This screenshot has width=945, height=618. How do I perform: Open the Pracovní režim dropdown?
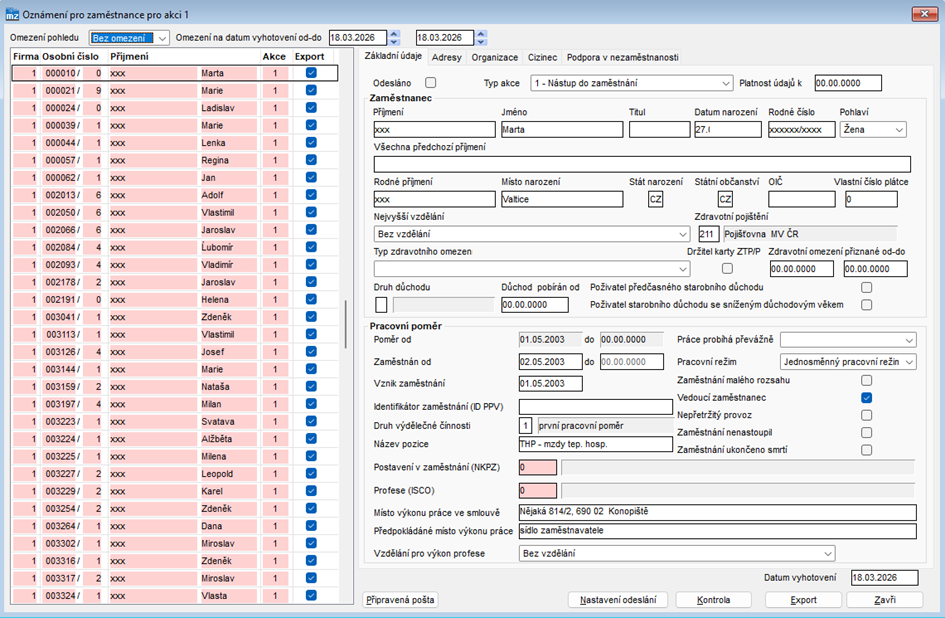[x=848, y=362]
